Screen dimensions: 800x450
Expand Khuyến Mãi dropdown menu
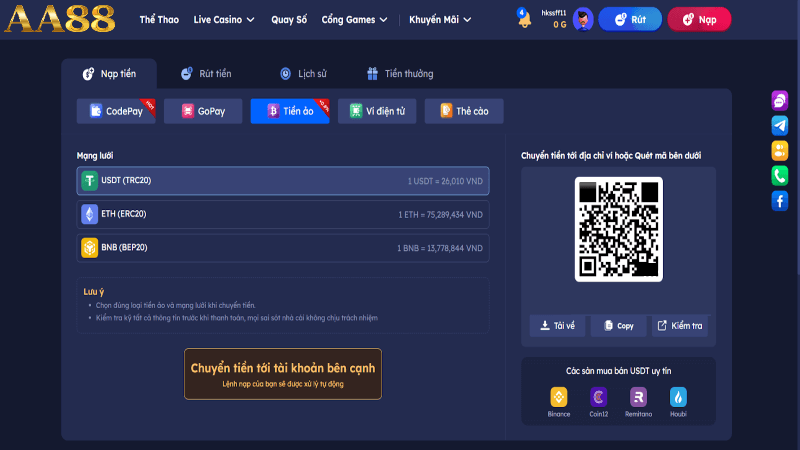pyautogui.click(x=440, y=19)
